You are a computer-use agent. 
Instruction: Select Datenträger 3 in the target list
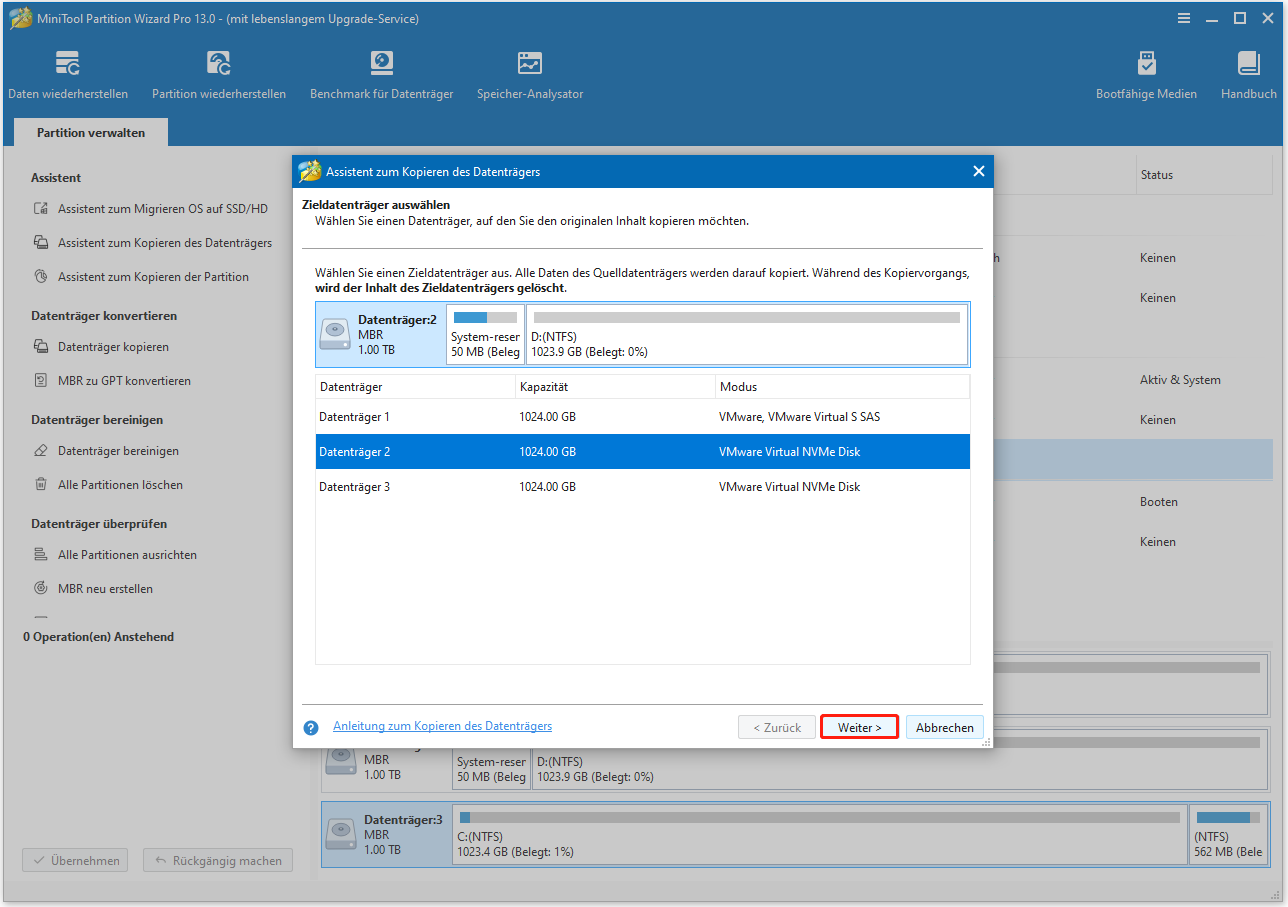500,486
